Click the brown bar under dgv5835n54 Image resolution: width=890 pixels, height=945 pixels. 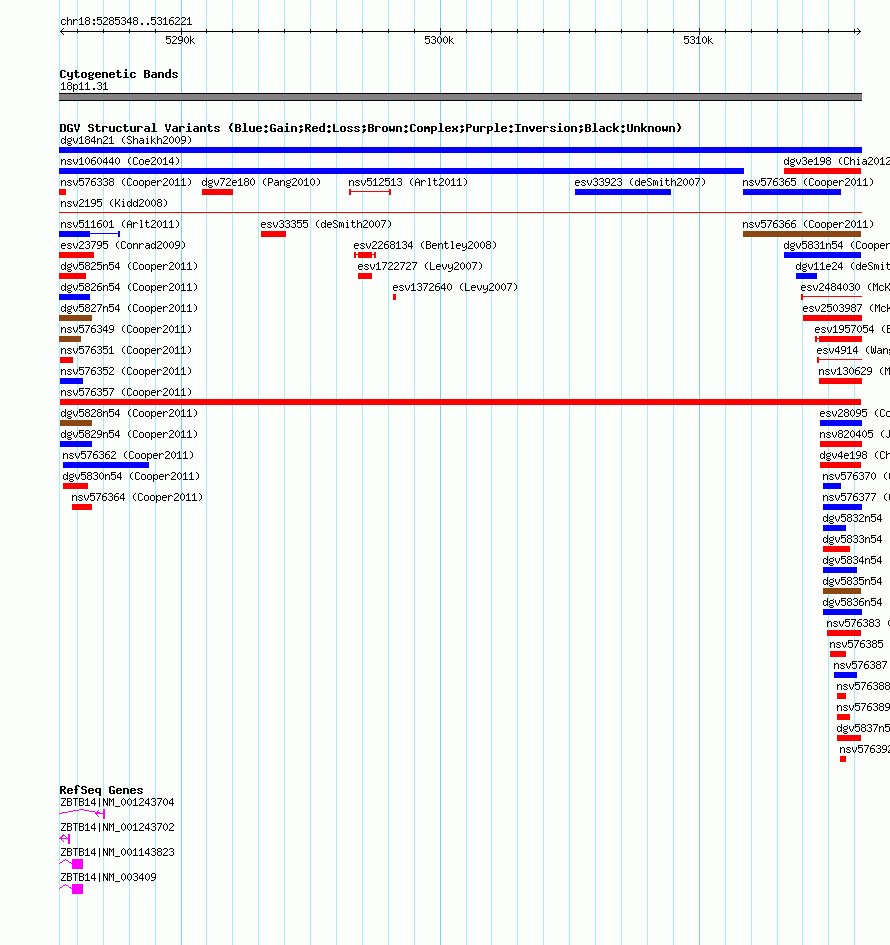842,592
